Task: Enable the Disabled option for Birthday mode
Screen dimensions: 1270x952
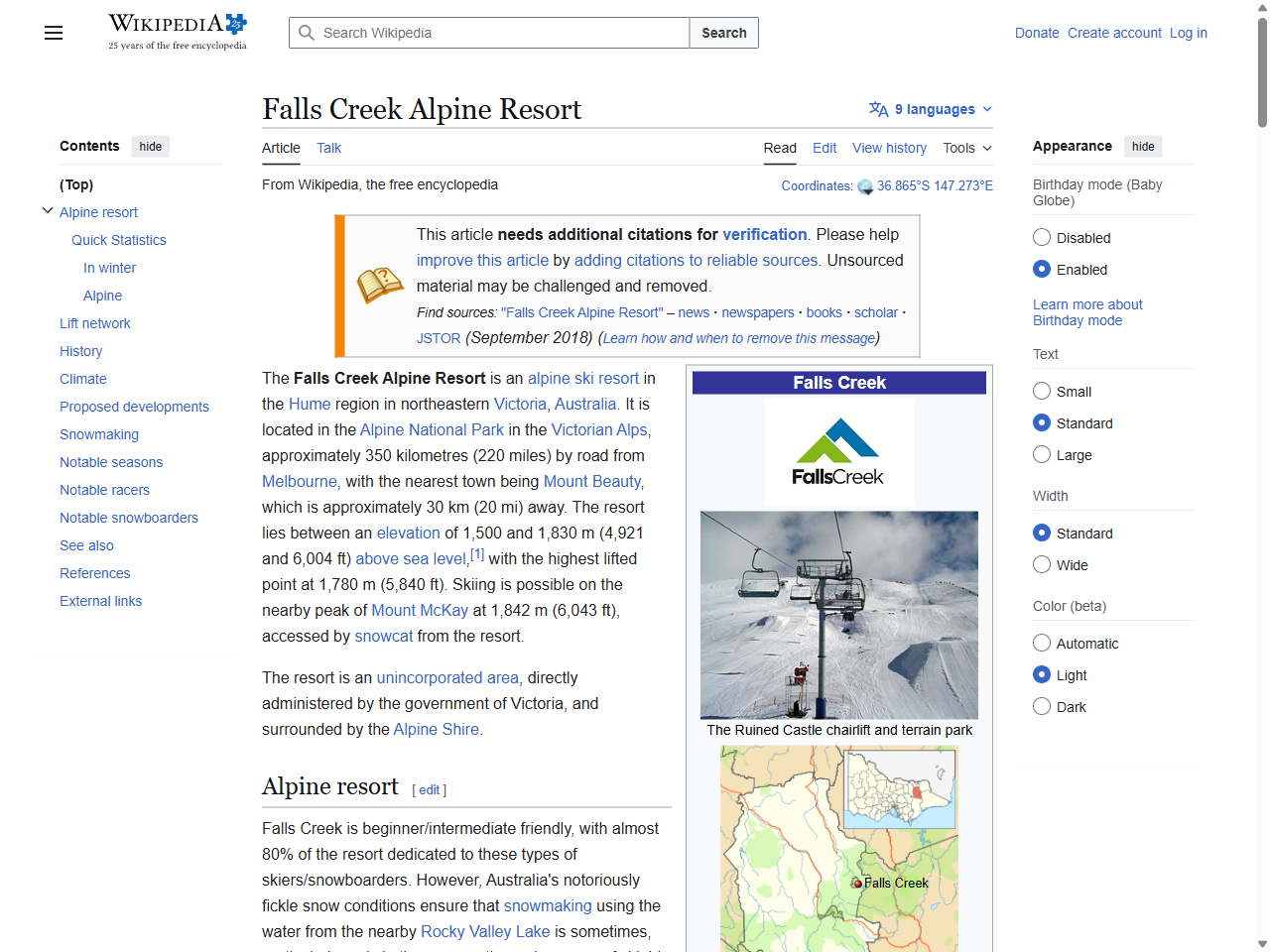Action: point(1042,237)
